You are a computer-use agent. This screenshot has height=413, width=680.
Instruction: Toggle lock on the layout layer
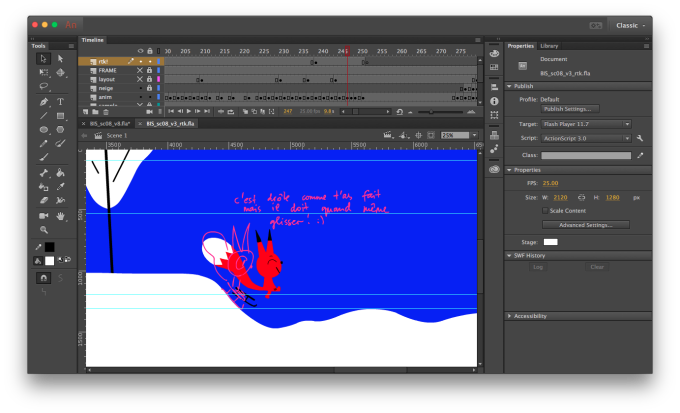(x=149, y=79)
